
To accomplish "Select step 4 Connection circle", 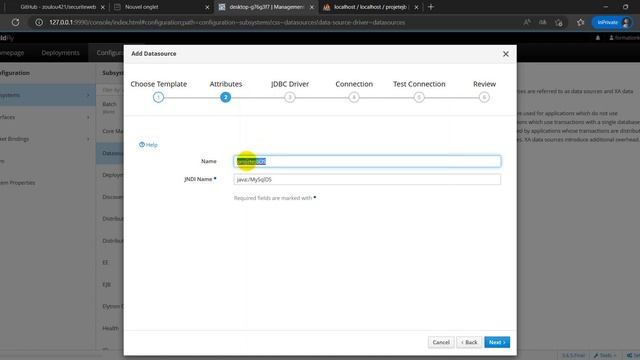I will pyautogui.click(x=354, y=97).
